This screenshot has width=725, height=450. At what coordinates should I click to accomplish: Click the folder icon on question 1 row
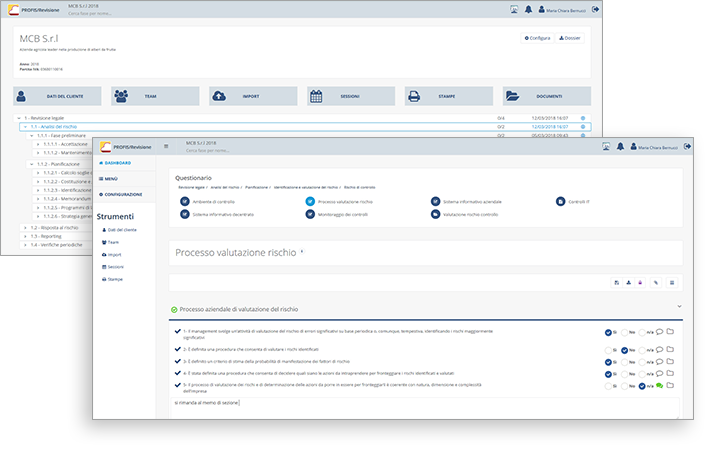pyautogui.click(x=671, y=332)
